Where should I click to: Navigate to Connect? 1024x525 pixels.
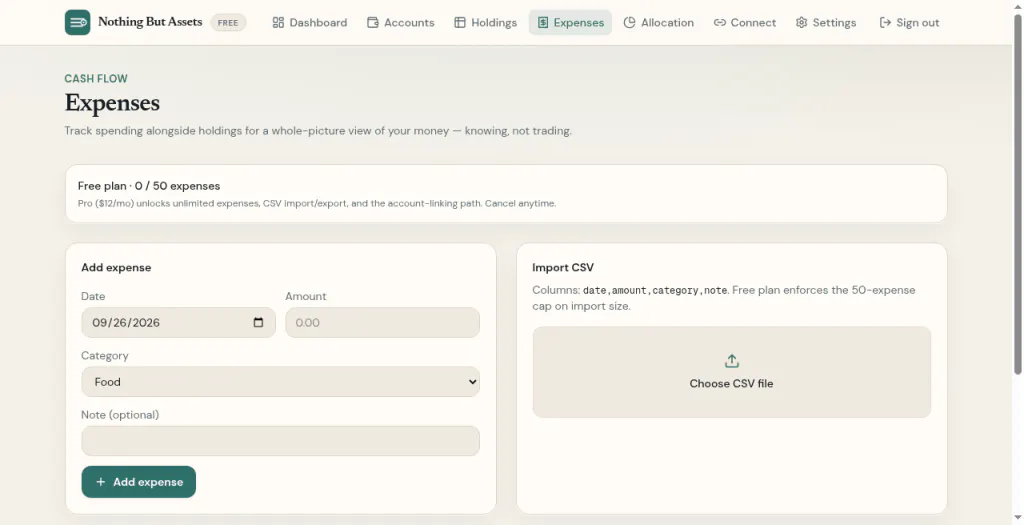744,22
